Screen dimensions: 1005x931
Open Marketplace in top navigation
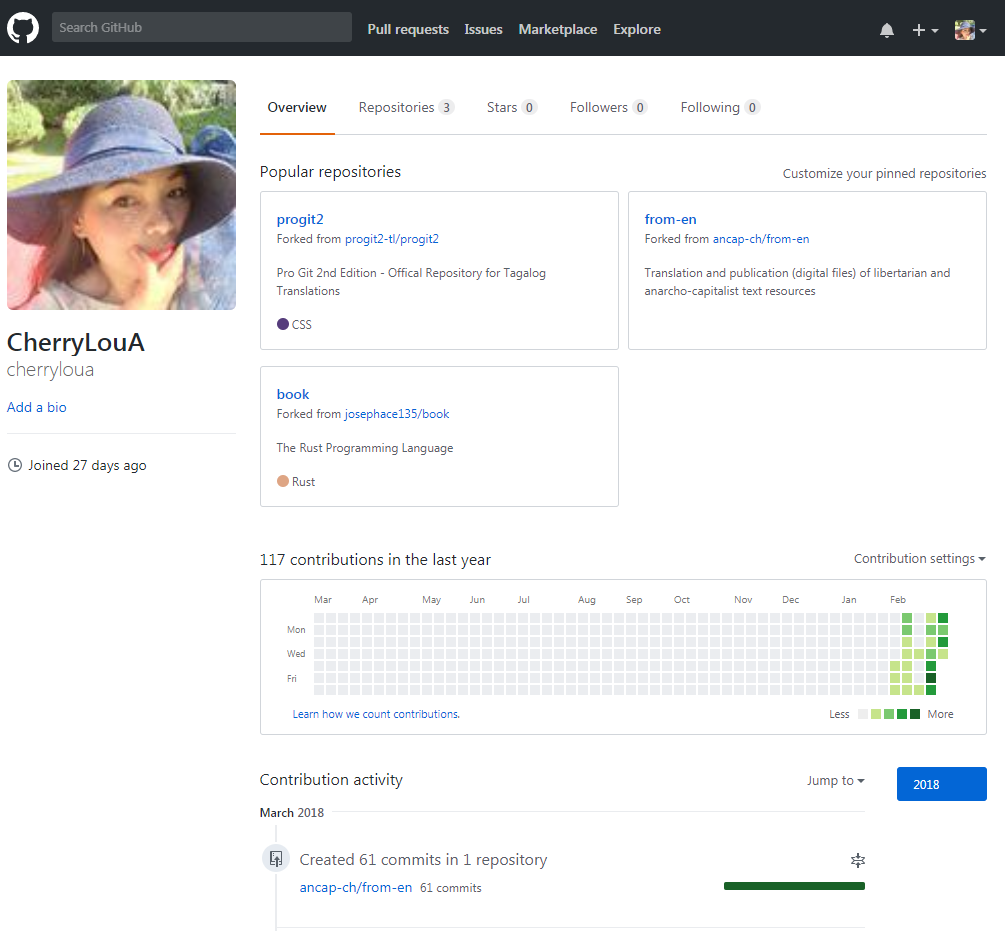pos(558,29)
